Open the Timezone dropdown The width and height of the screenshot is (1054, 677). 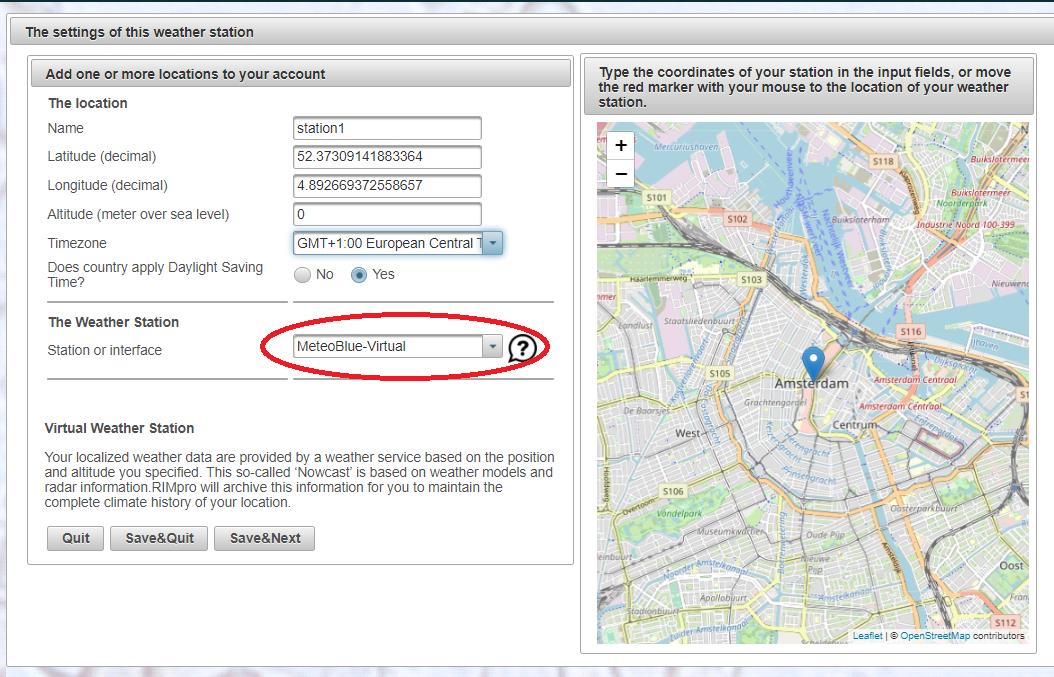coord(492,242)
